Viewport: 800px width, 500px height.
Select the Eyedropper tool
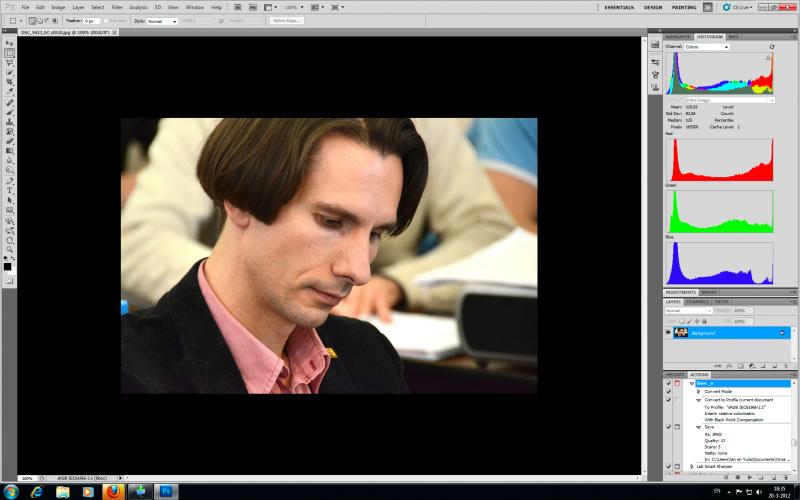tap(9, 92)
